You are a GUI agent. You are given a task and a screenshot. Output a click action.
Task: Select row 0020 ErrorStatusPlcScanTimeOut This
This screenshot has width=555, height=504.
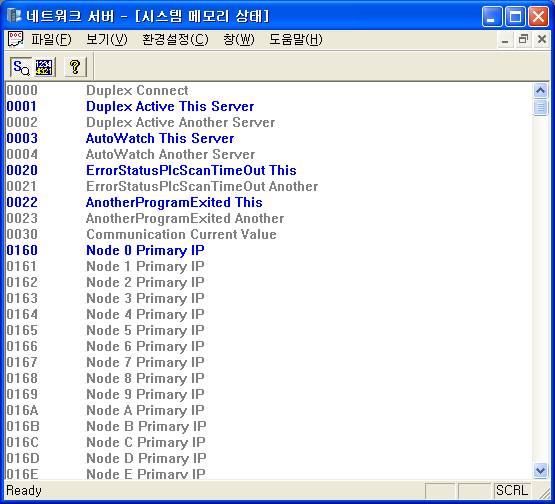[x=269, y=170]
